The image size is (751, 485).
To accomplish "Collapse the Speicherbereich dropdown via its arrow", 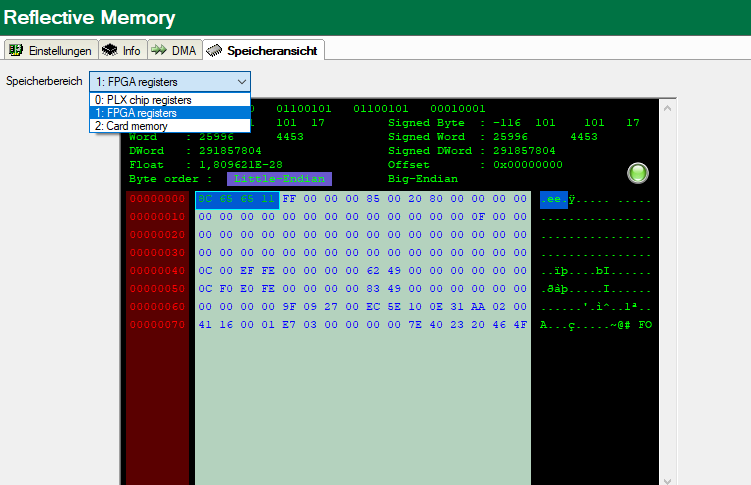I will (x=241, y=81).
